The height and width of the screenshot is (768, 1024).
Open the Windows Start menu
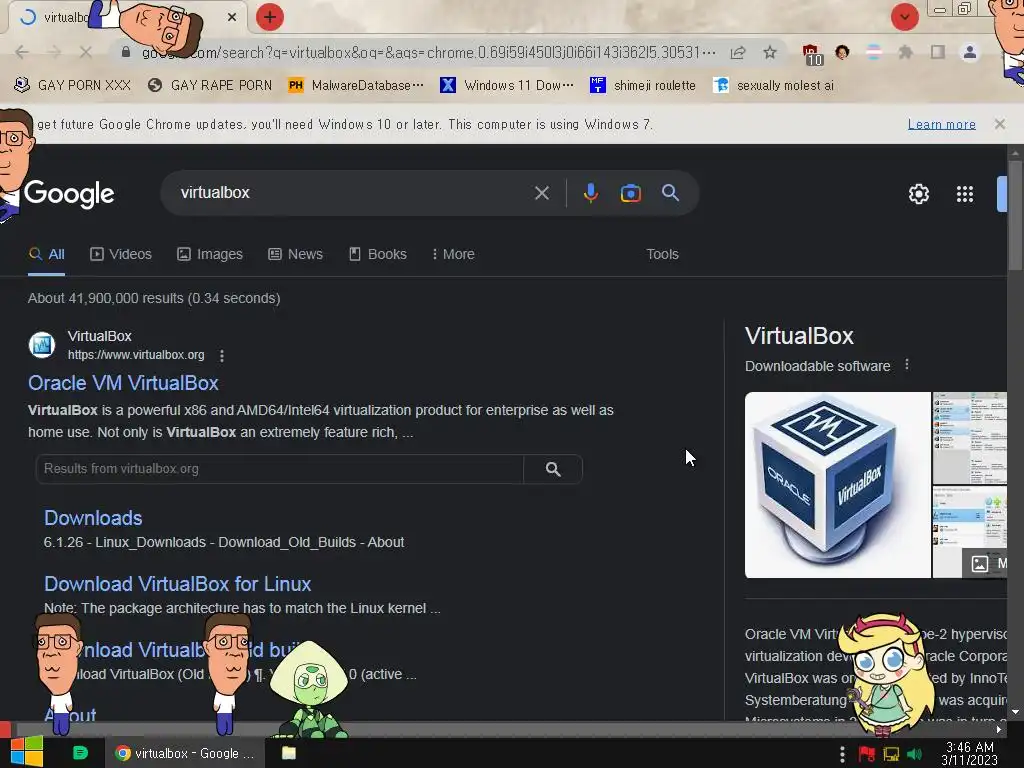pyautogui.click(x=27, y=752)
